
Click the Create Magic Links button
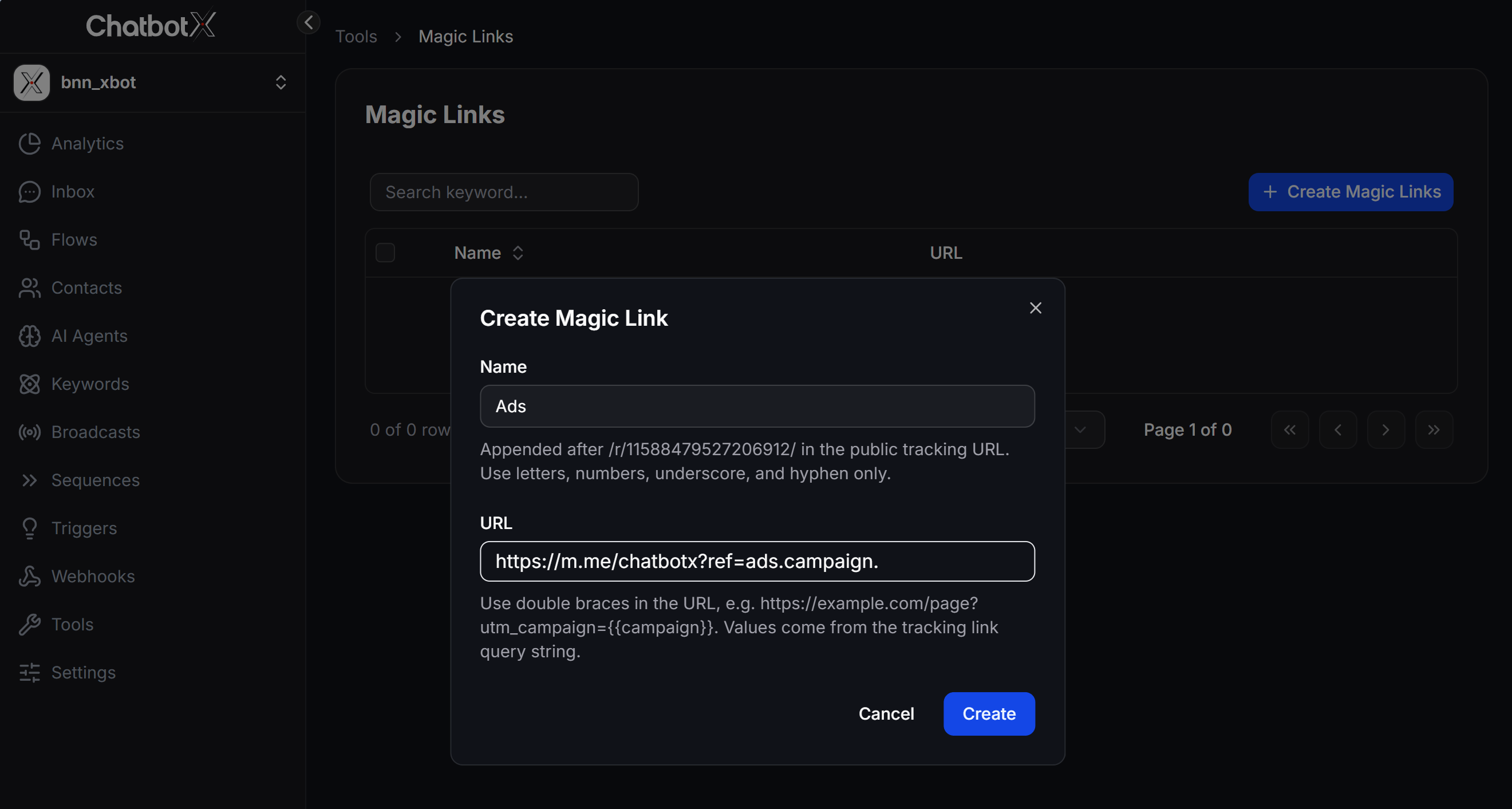click(1351, 192)
